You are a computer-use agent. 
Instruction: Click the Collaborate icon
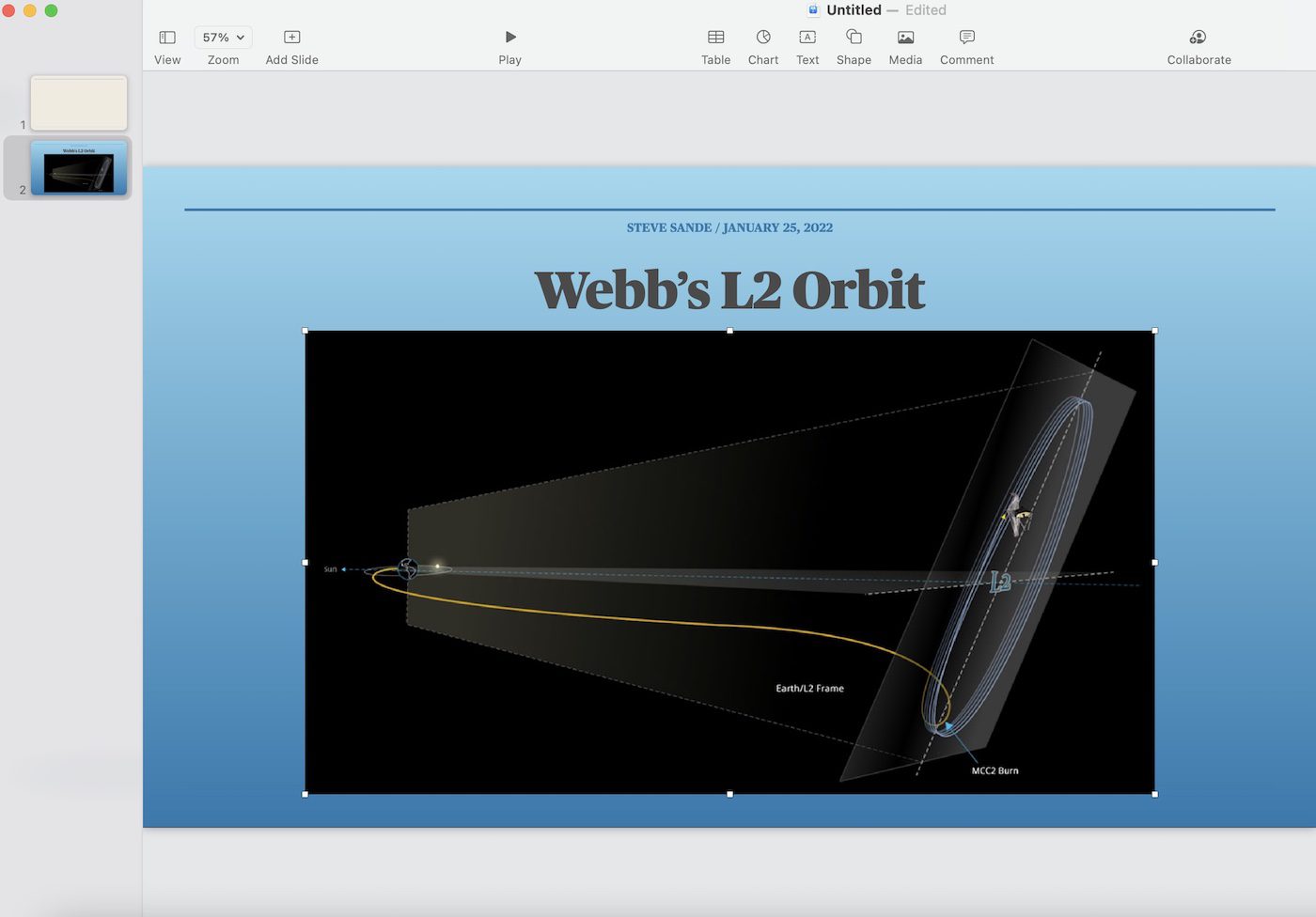pyautogui.click(x=1198, y=38)
